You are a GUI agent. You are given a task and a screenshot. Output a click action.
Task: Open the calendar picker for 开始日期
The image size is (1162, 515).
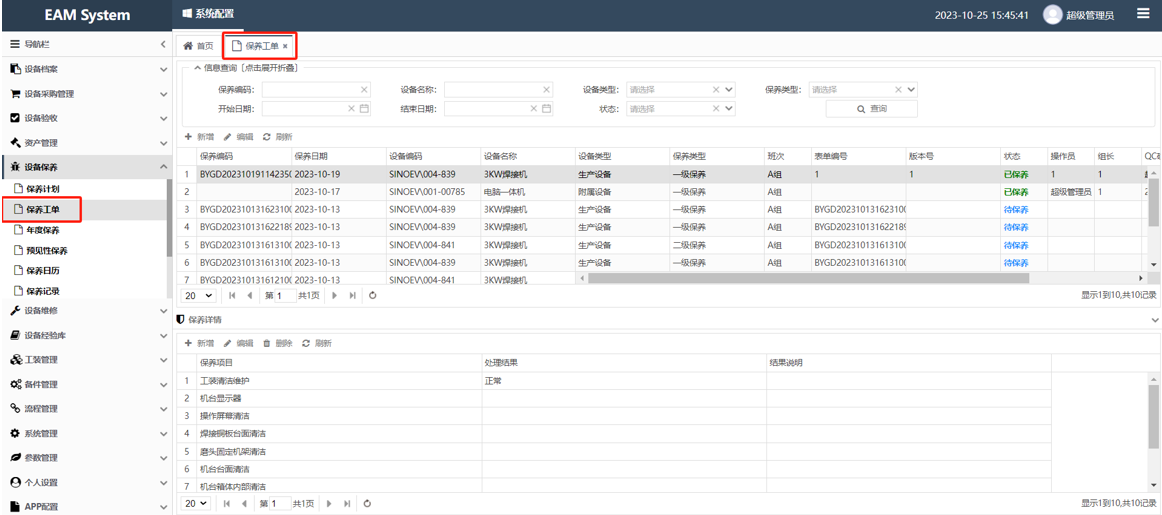(365, 109)
